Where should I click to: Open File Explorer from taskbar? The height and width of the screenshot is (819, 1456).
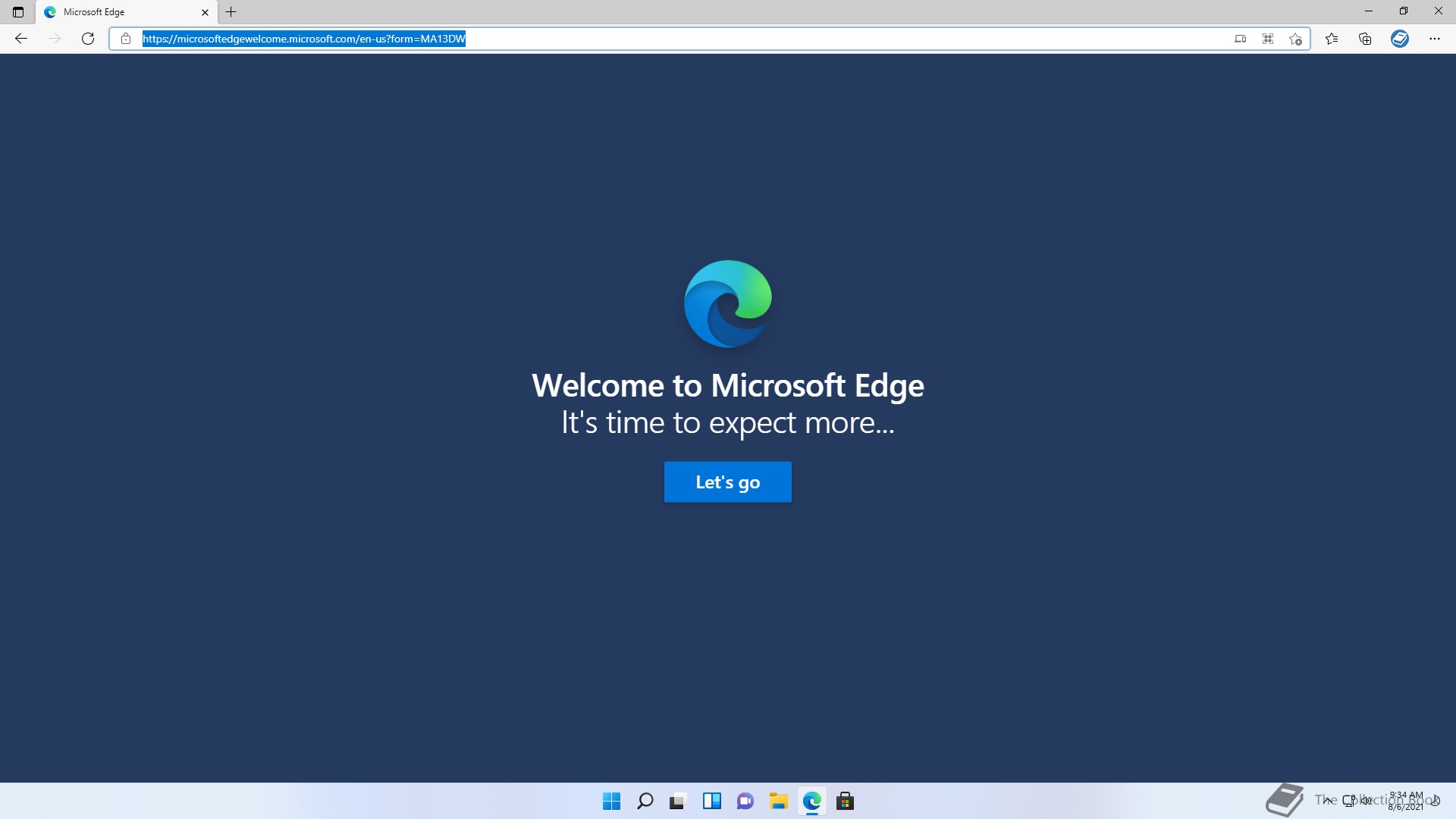click(x=778, y=801)
